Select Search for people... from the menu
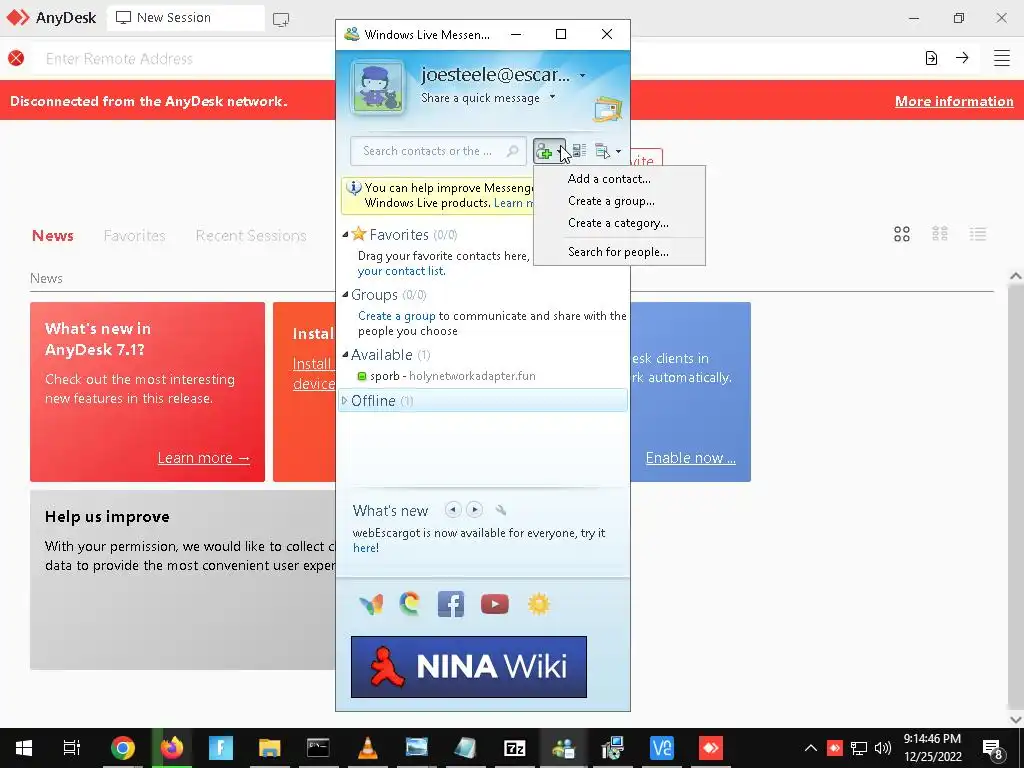 (619, 252)
